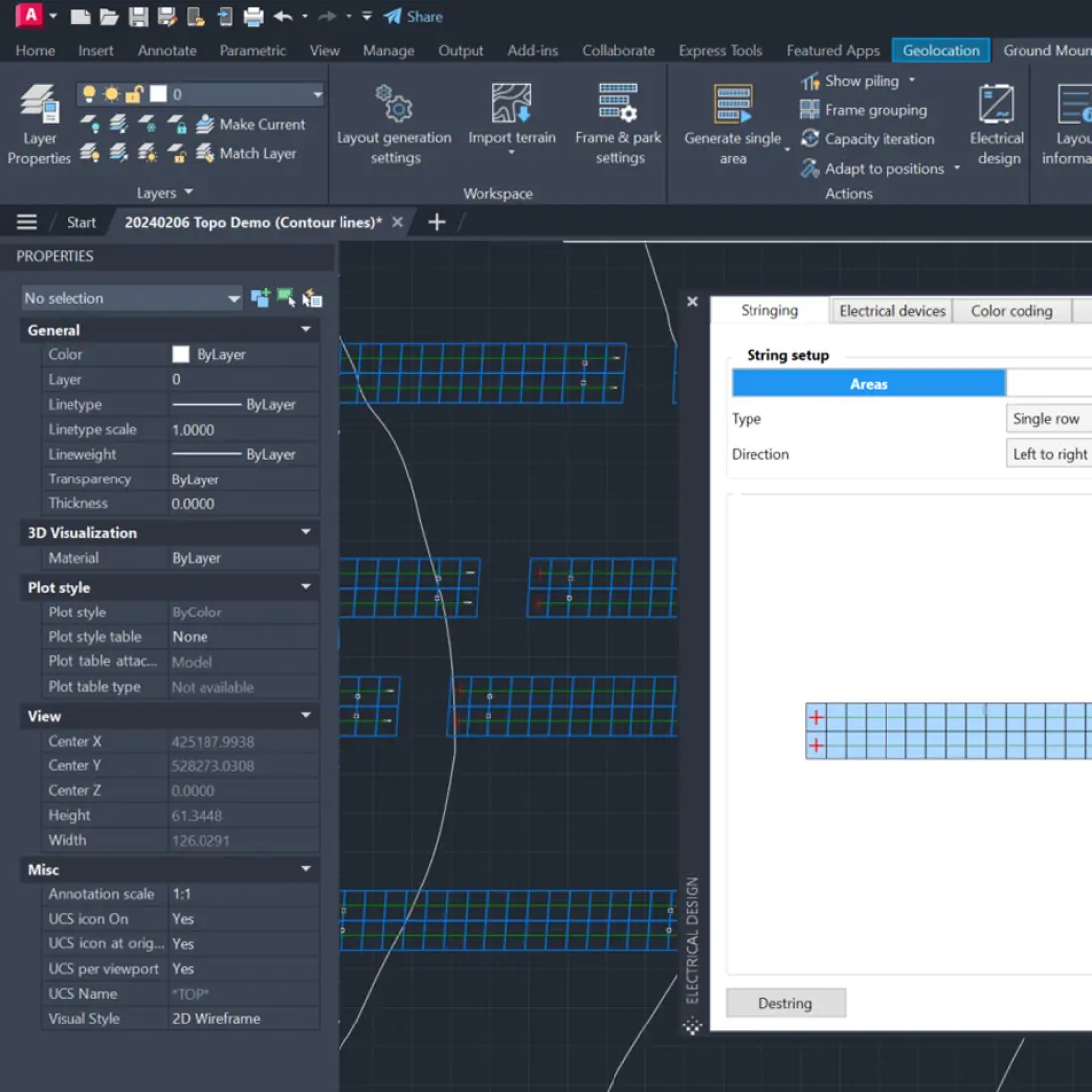Toggle layer visibility with the lightbulb icon
1092x1092 pixels.
pyautogui.click(x=89, y=94)
